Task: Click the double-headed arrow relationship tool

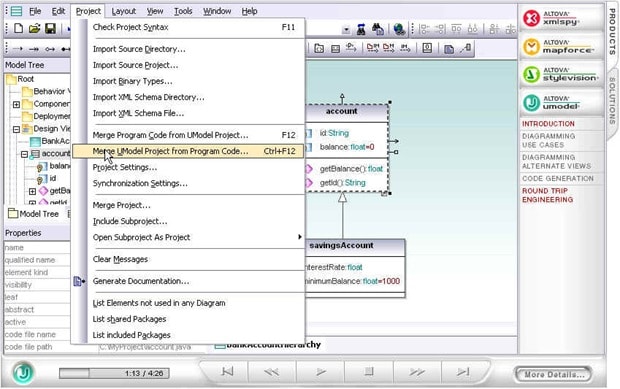Action: [x=34, y=49]
